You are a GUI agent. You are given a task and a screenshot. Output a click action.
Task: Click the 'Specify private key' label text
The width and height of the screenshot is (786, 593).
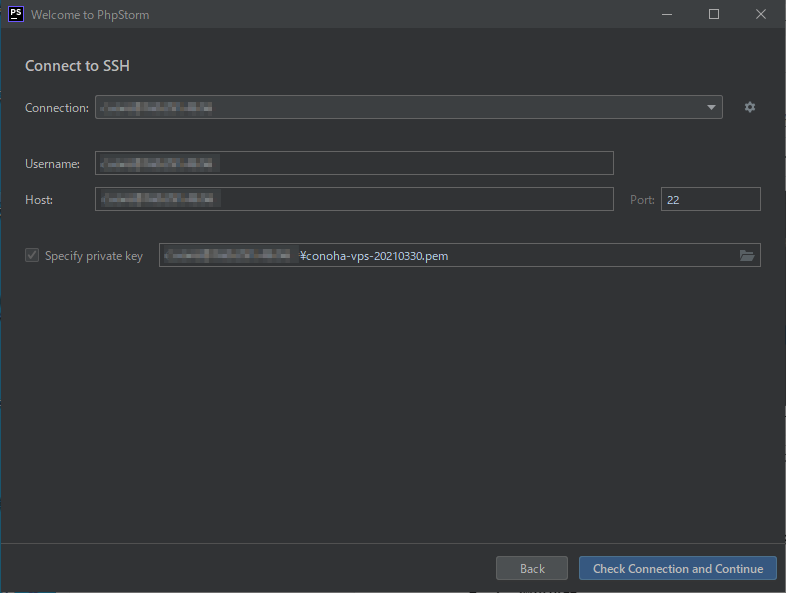pyautogui.click(x=94, y=256)
